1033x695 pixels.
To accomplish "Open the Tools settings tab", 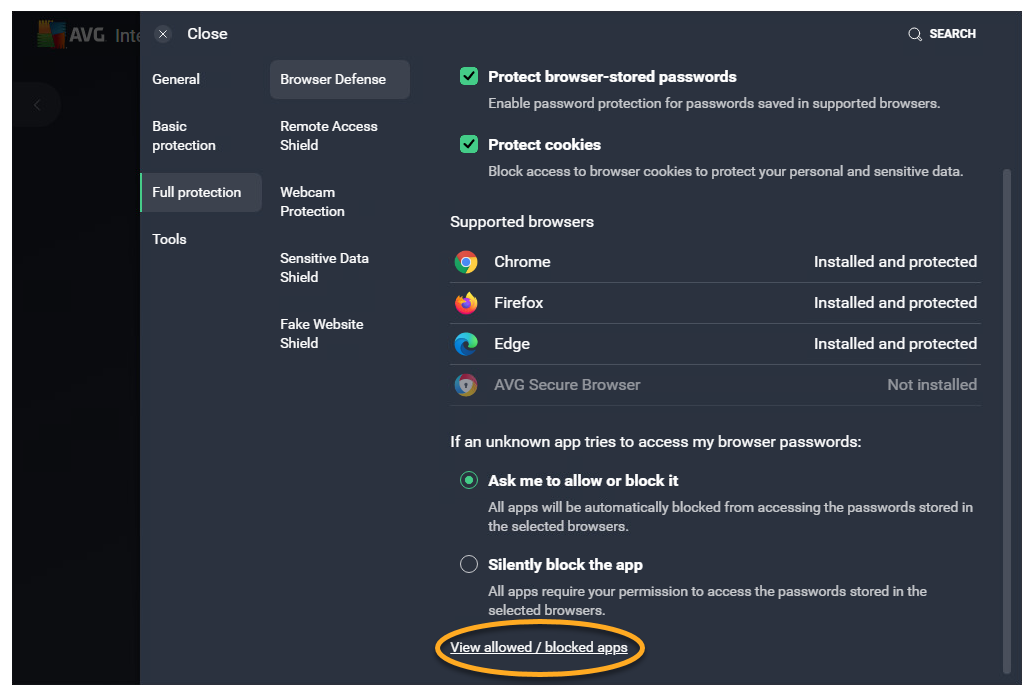I will 170,239.
